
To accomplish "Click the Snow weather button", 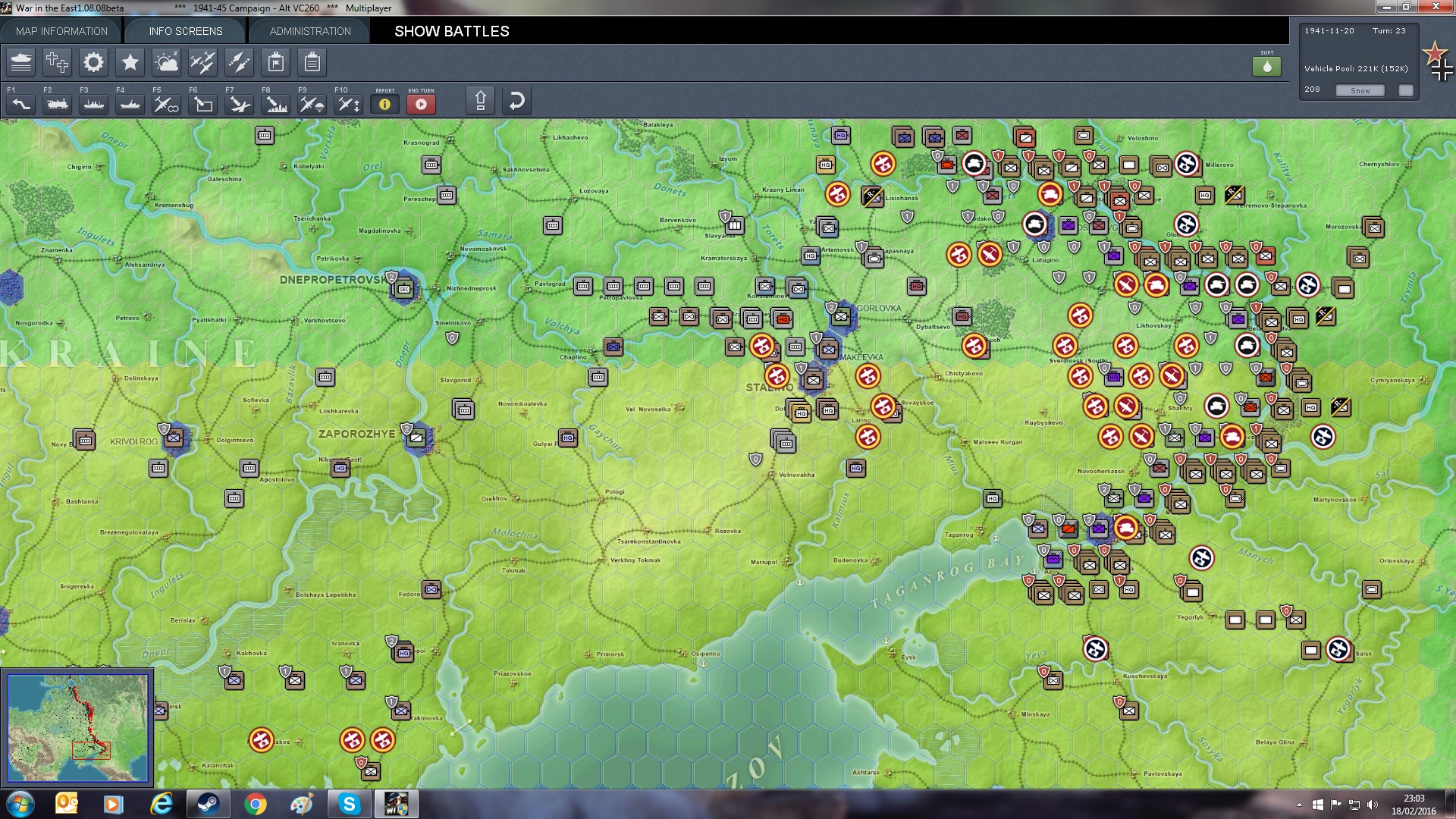I will click(1360, 90).
